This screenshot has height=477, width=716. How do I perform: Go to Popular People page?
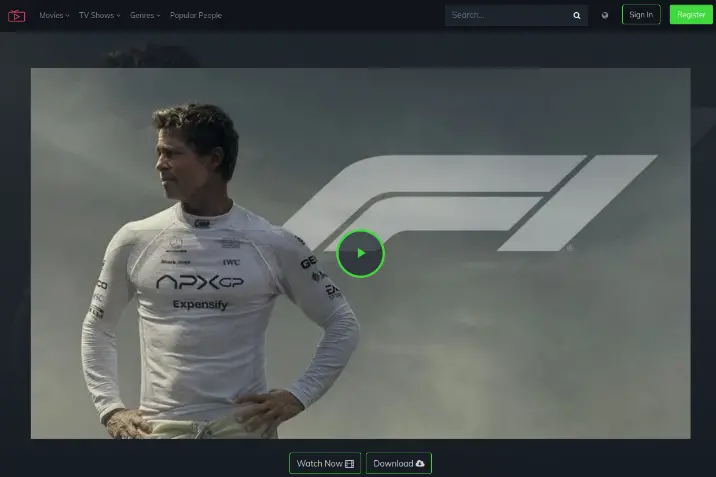[196, 16]
